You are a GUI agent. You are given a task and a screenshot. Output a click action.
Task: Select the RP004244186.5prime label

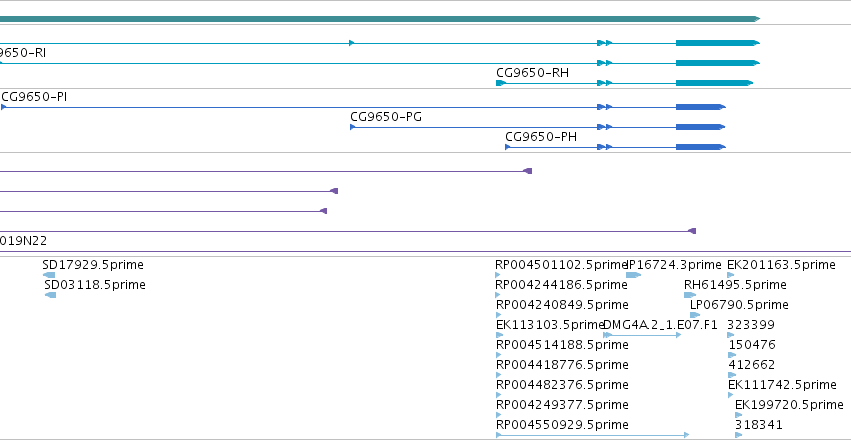point(562,285)
